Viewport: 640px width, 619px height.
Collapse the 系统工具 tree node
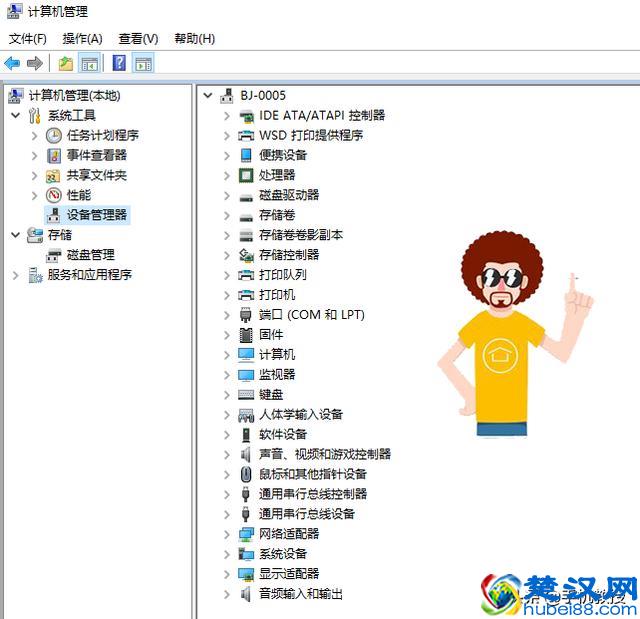point(16,115)
